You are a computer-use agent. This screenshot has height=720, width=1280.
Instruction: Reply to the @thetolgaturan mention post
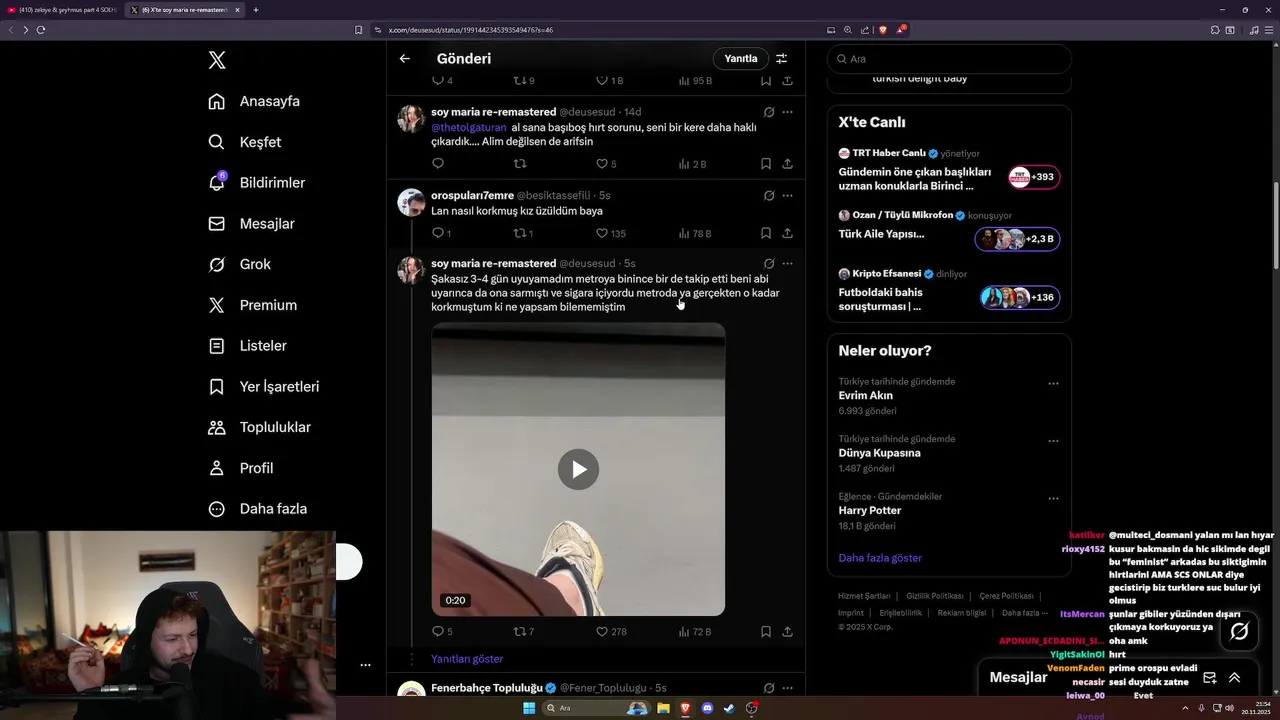438,164
